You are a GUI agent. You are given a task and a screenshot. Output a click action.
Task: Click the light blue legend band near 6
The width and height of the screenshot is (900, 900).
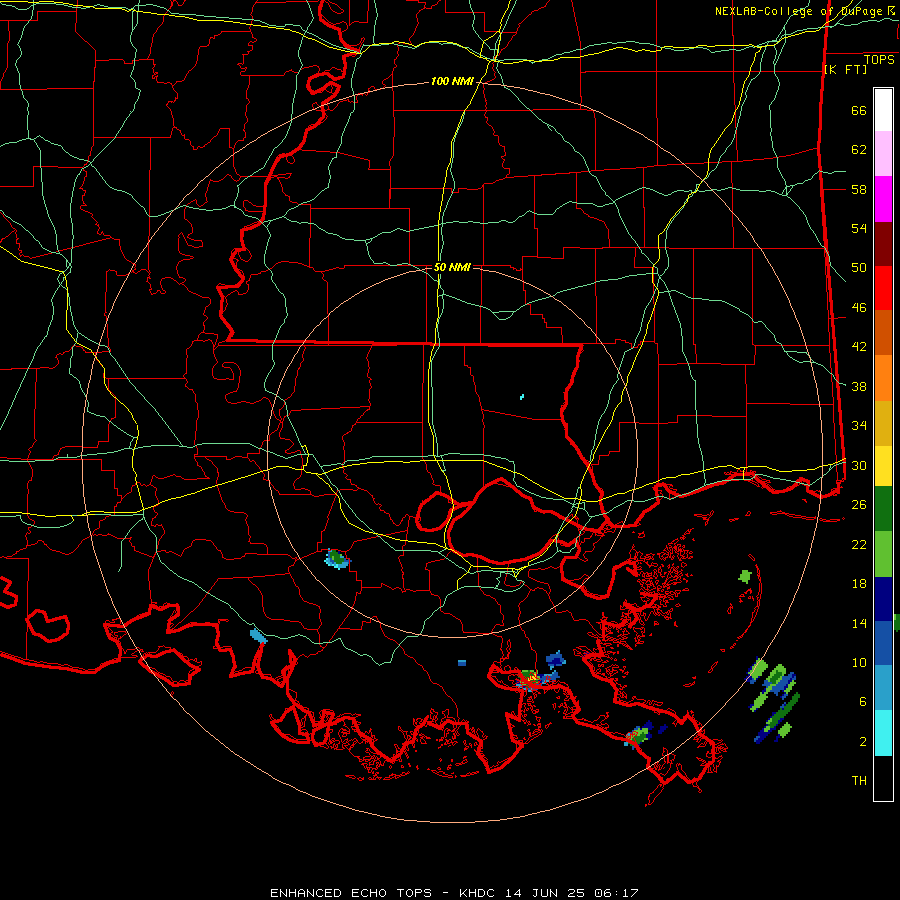click(883, 688)
